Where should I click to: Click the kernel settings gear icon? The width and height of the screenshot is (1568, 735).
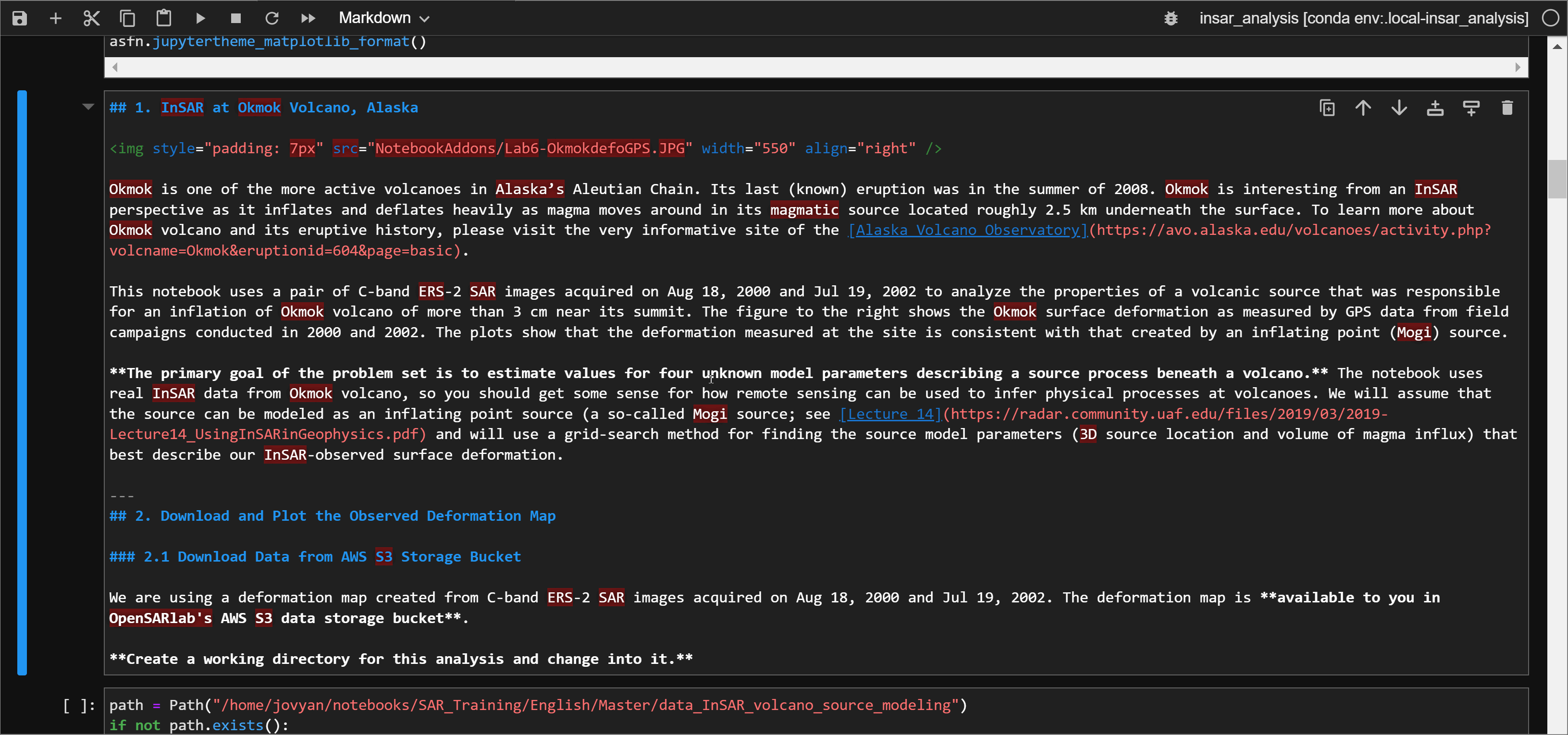point(1170,17)
